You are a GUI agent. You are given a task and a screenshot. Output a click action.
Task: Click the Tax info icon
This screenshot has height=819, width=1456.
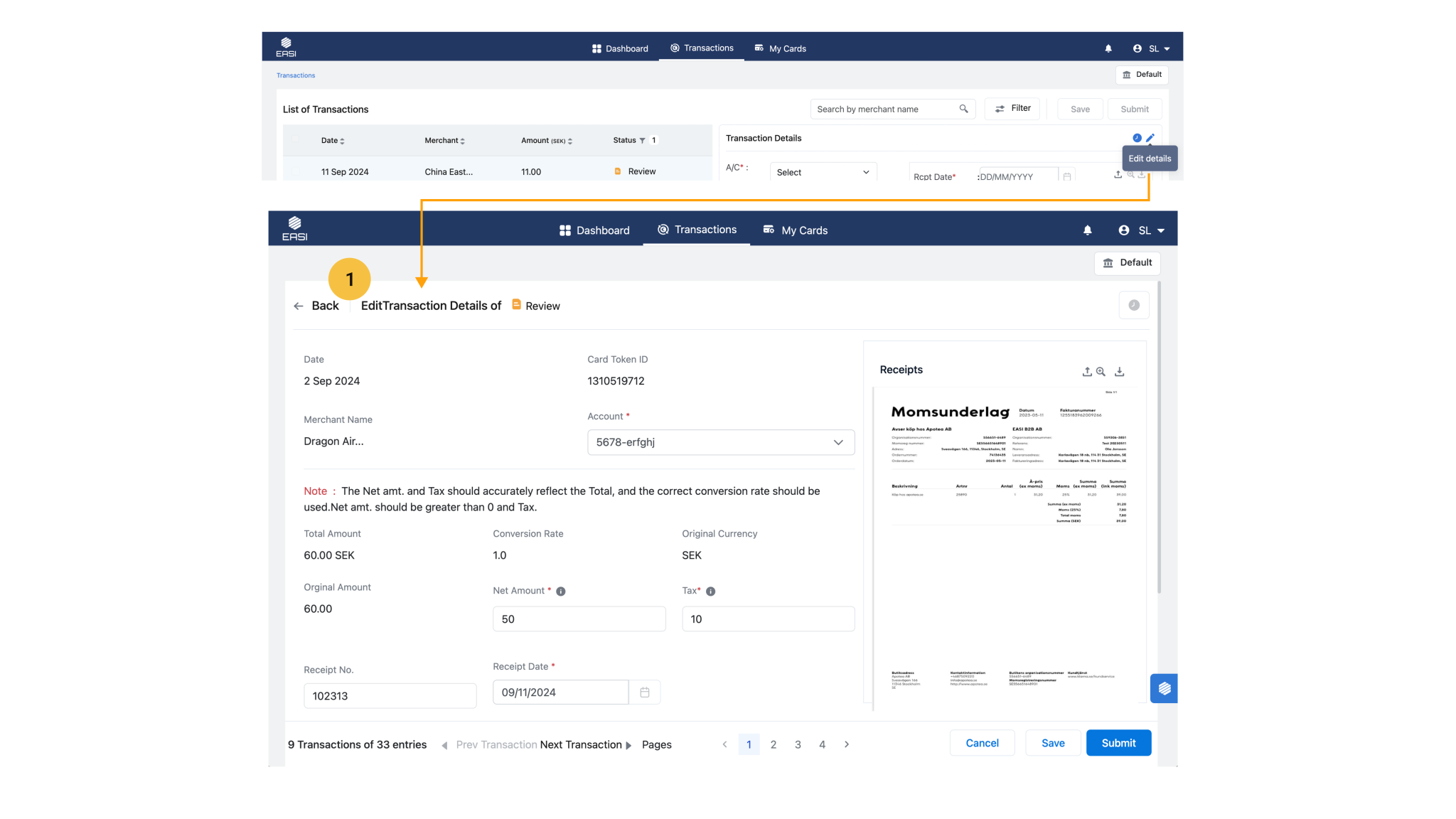(x=710, y=591)
